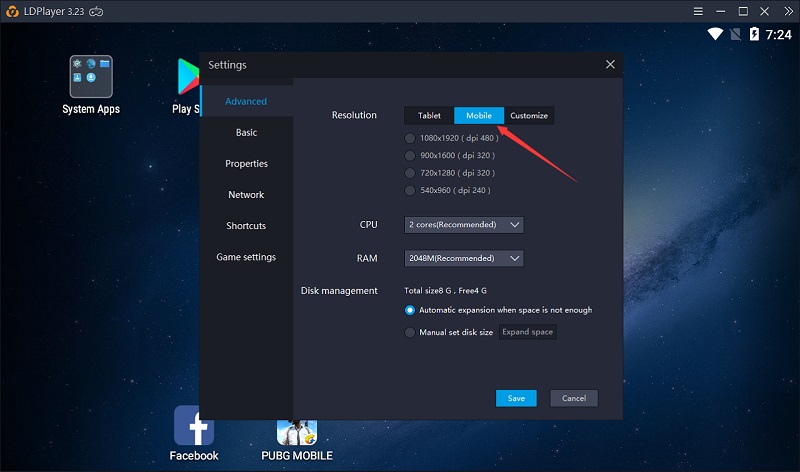Click the LDPlayer 3.23 title text
This screenshot has height=472, width=800.
(54, 11)
